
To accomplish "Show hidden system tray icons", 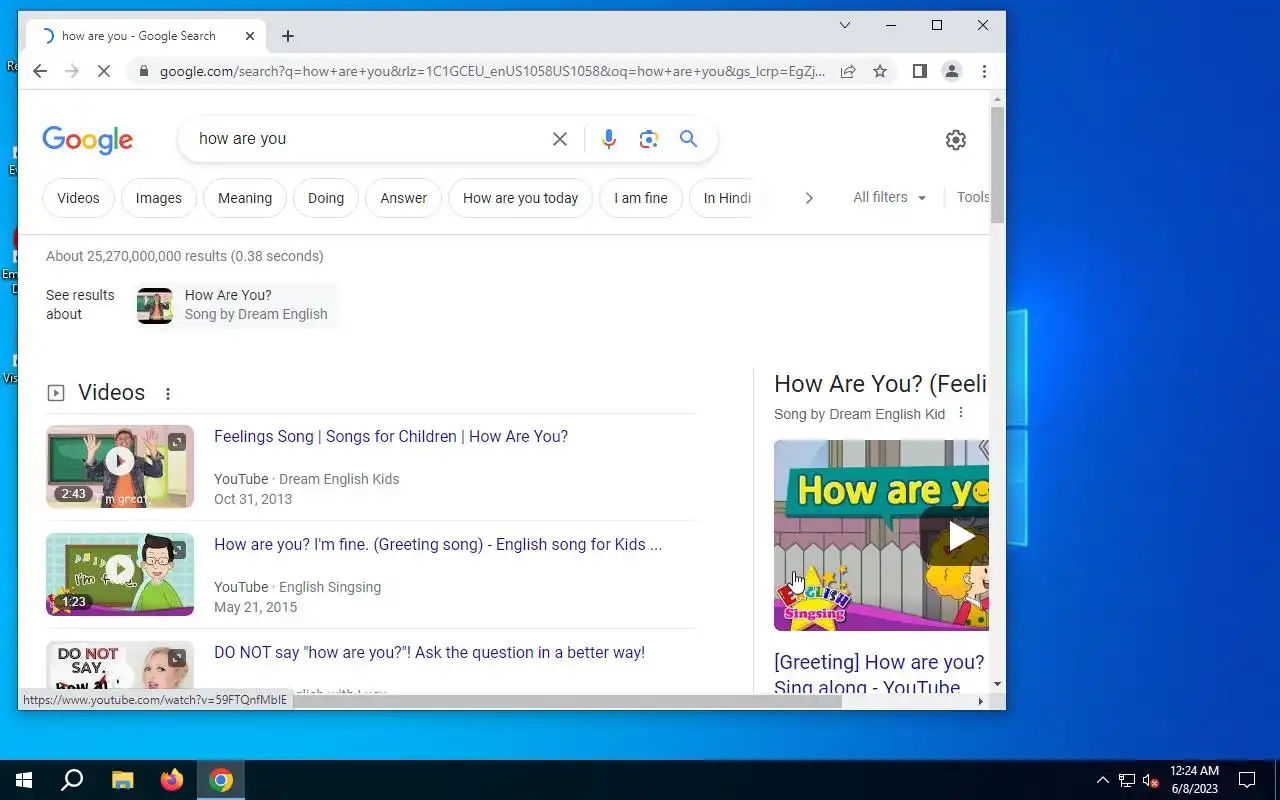I will click(1103, 780).
